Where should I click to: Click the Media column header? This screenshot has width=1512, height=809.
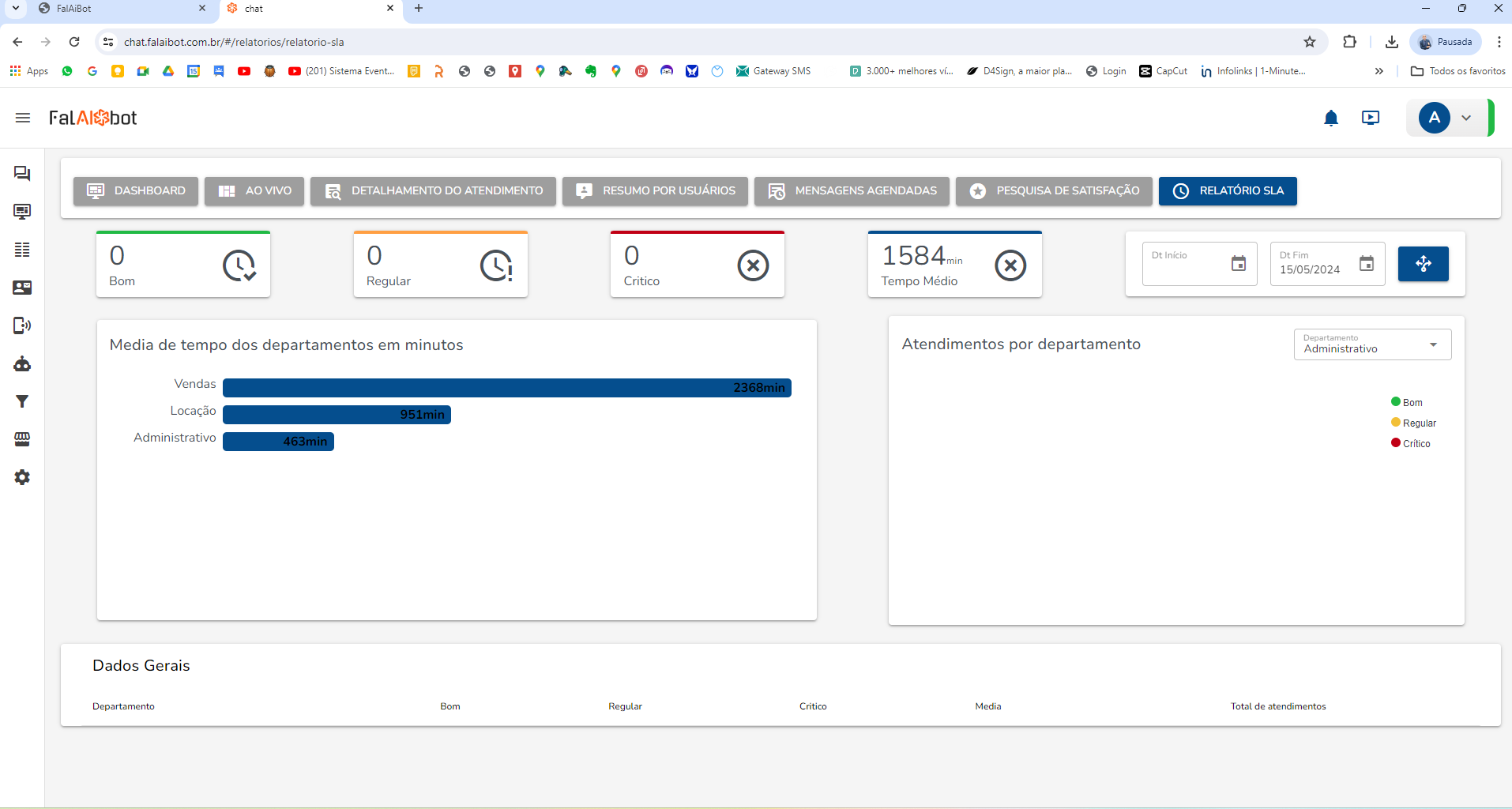pyautogui.click(x=988, y=706)
